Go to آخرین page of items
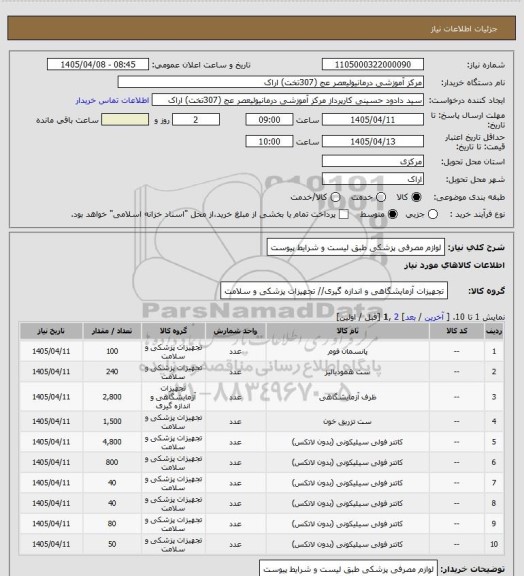The image size is (524, 576). (x=434, y=317)
